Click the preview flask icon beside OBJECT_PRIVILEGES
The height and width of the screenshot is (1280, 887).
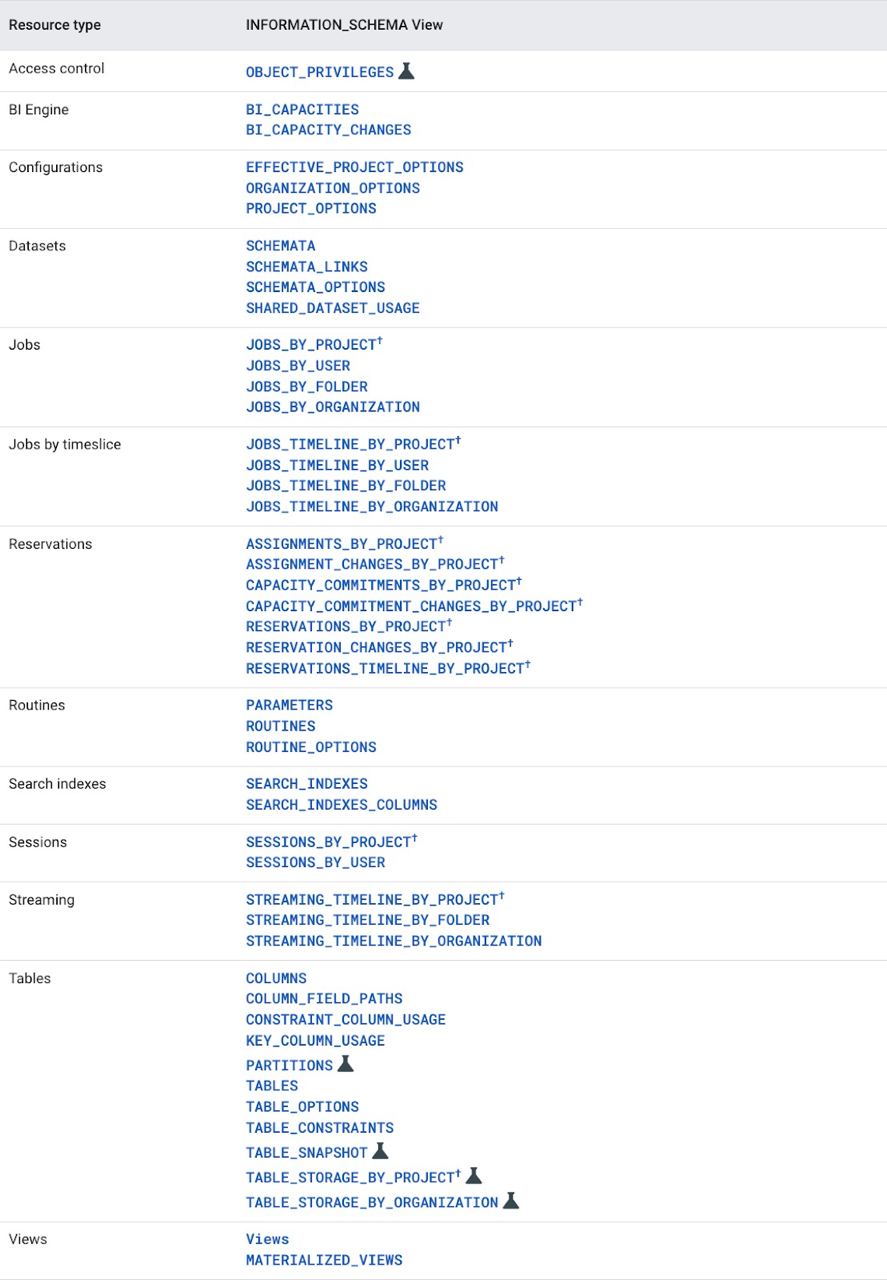(406, 71)
